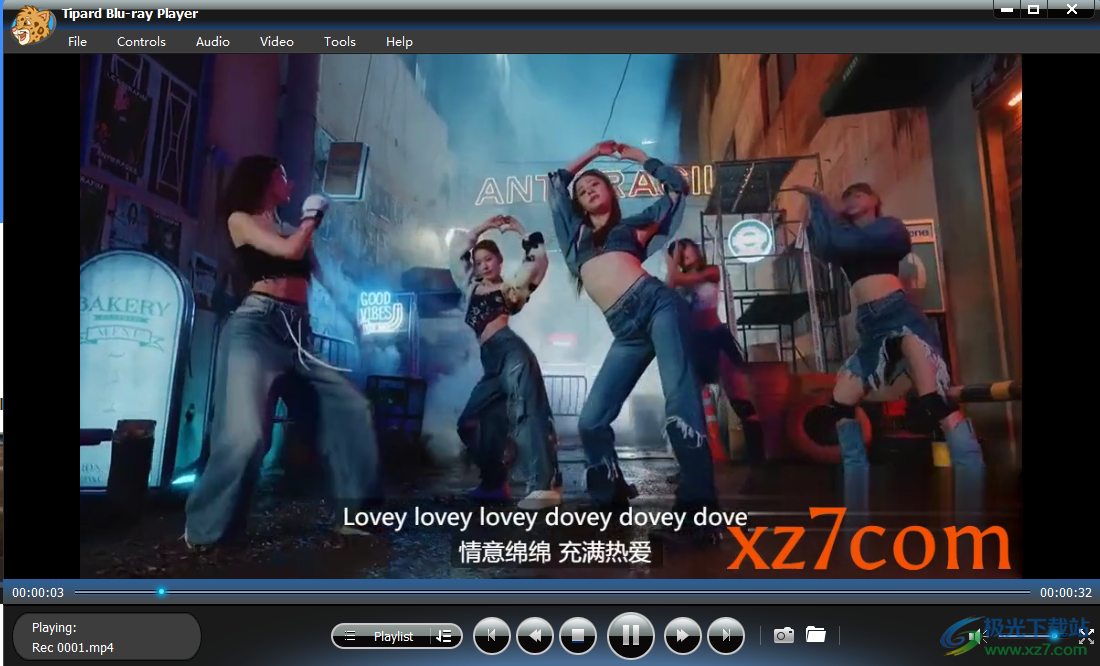Close the Tipard Blu-ray Player window
Viewport: 1100px width, 666px height.
click(1072, 9)
